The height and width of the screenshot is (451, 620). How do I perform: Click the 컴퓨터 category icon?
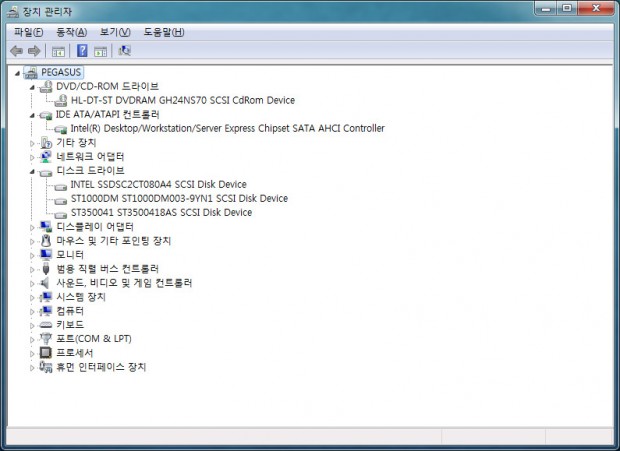click(46, 311)
